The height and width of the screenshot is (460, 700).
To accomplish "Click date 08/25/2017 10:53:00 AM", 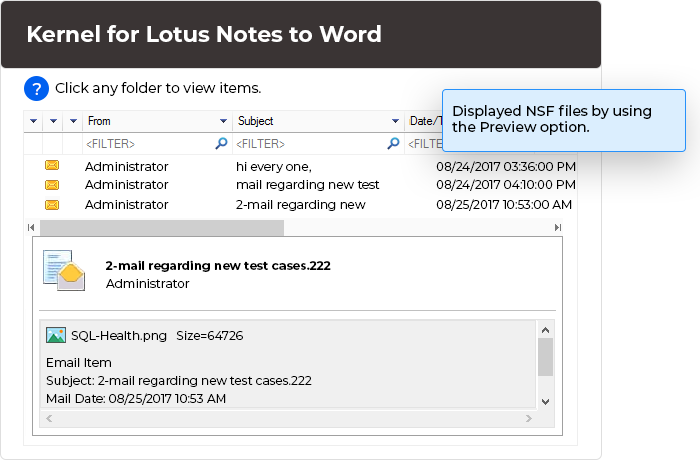I will coord(504,205).
